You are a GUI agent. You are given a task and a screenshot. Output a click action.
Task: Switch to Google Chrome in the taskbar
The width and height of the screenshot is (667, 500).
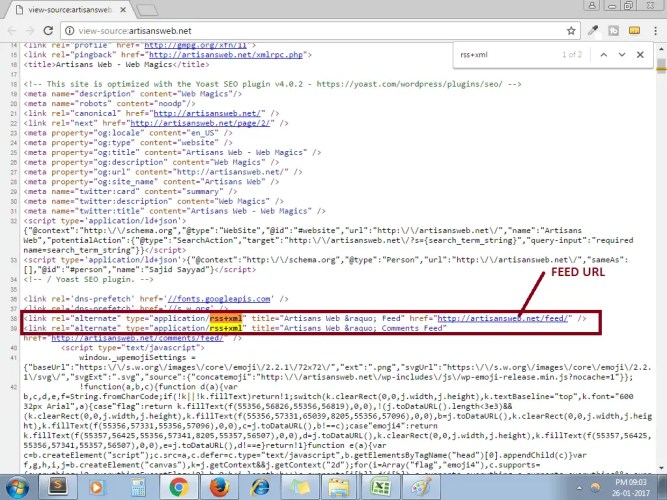click(179, 487)
